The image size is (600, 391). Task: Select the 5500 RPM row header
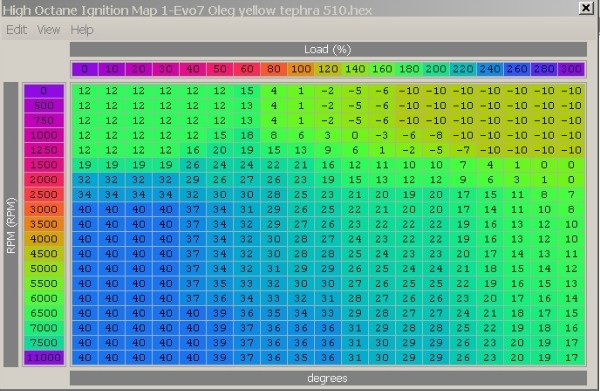[44, 283]
